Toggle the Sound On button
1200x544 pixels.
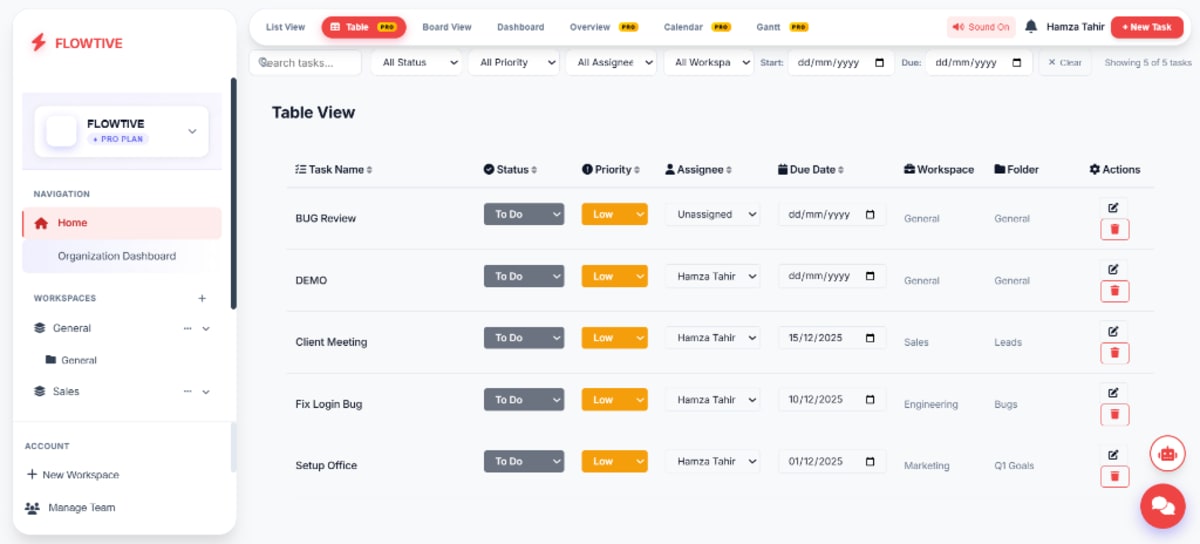(x=981, y=27)
